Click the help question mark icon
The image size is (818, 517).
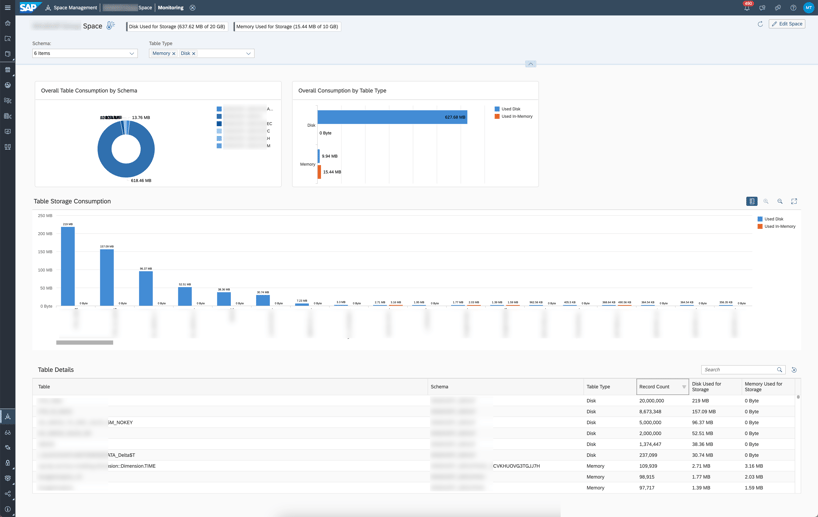pyautogui.click(x=793, y=8)
